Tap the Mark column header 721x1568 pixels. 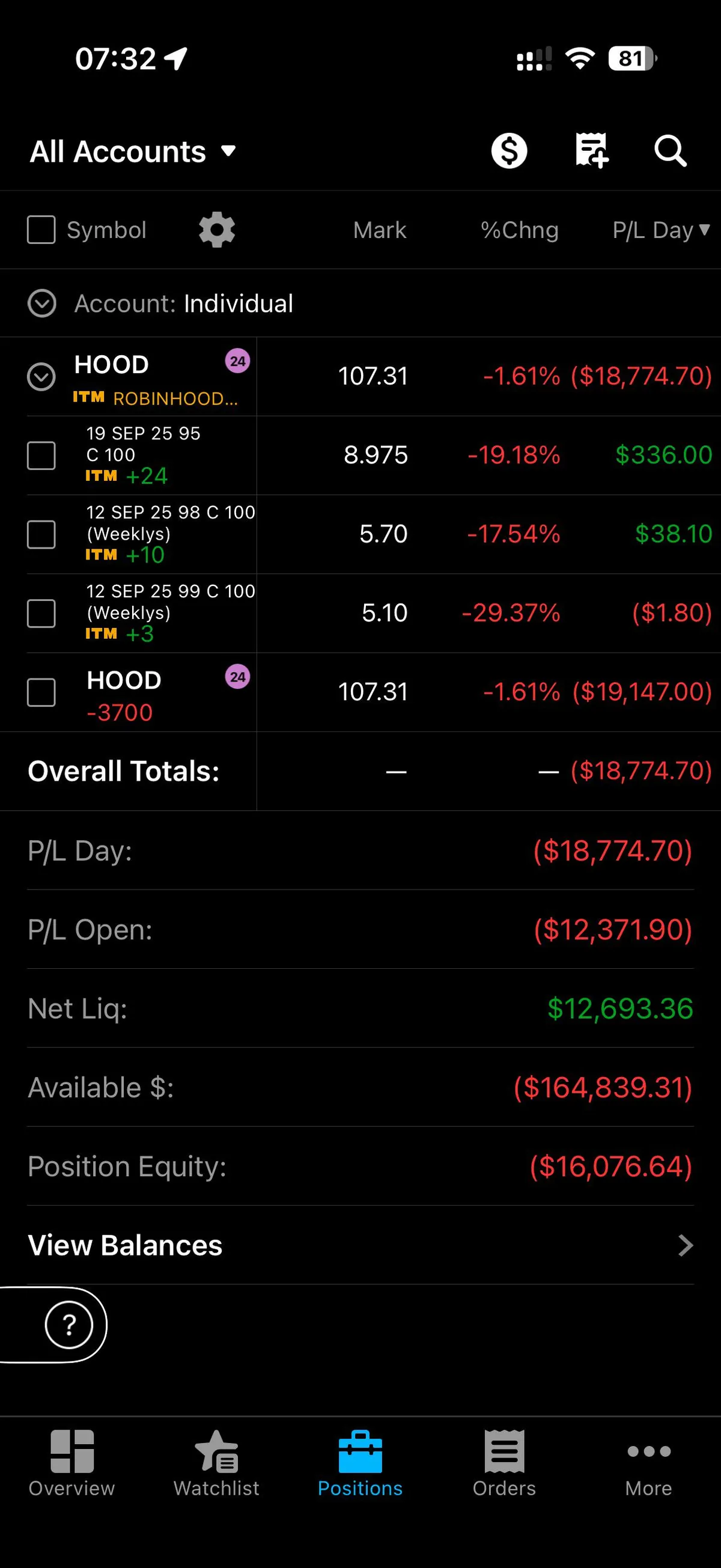point(380,230)
